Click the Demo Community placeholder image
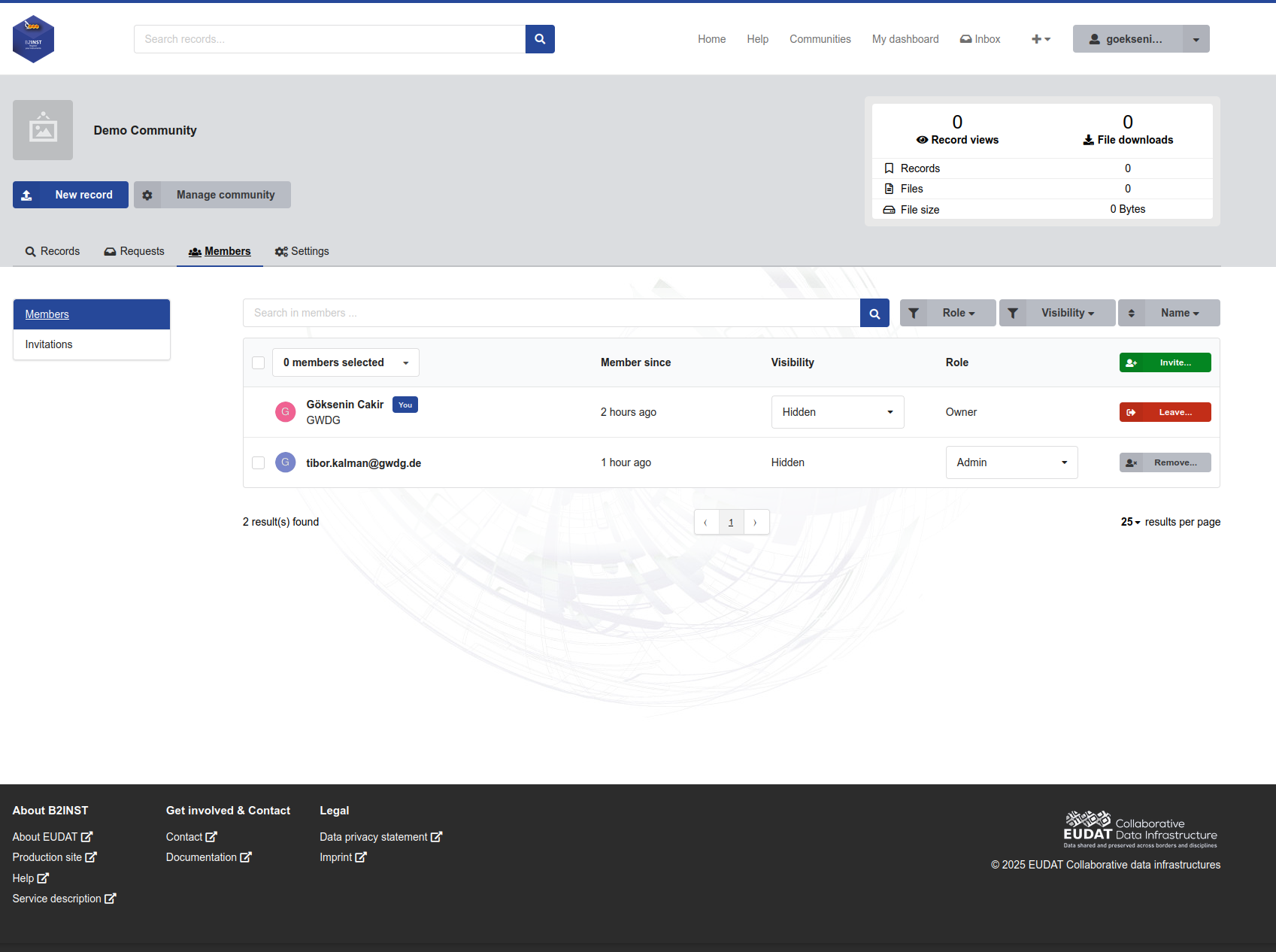Image resolution: width=1276 pixels, height=952 pixels. [x=43, y=130]
